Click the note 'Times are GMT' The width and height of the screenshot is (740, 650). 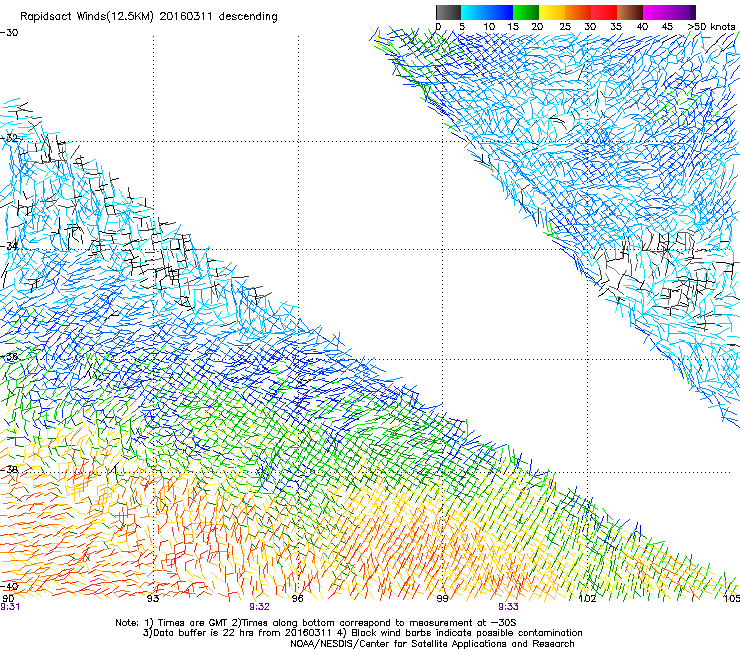coord(194,623)
